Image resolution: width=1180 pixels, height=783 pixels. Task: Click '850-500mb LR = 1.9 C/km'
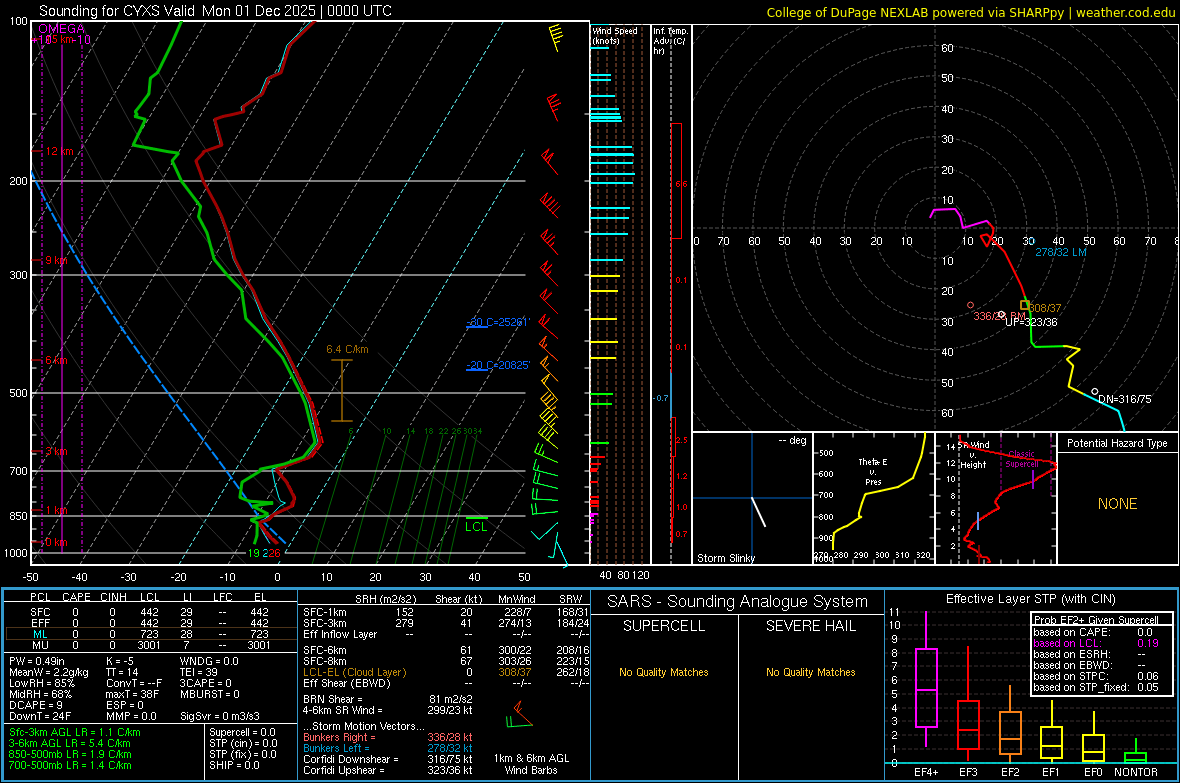[70, 754]
